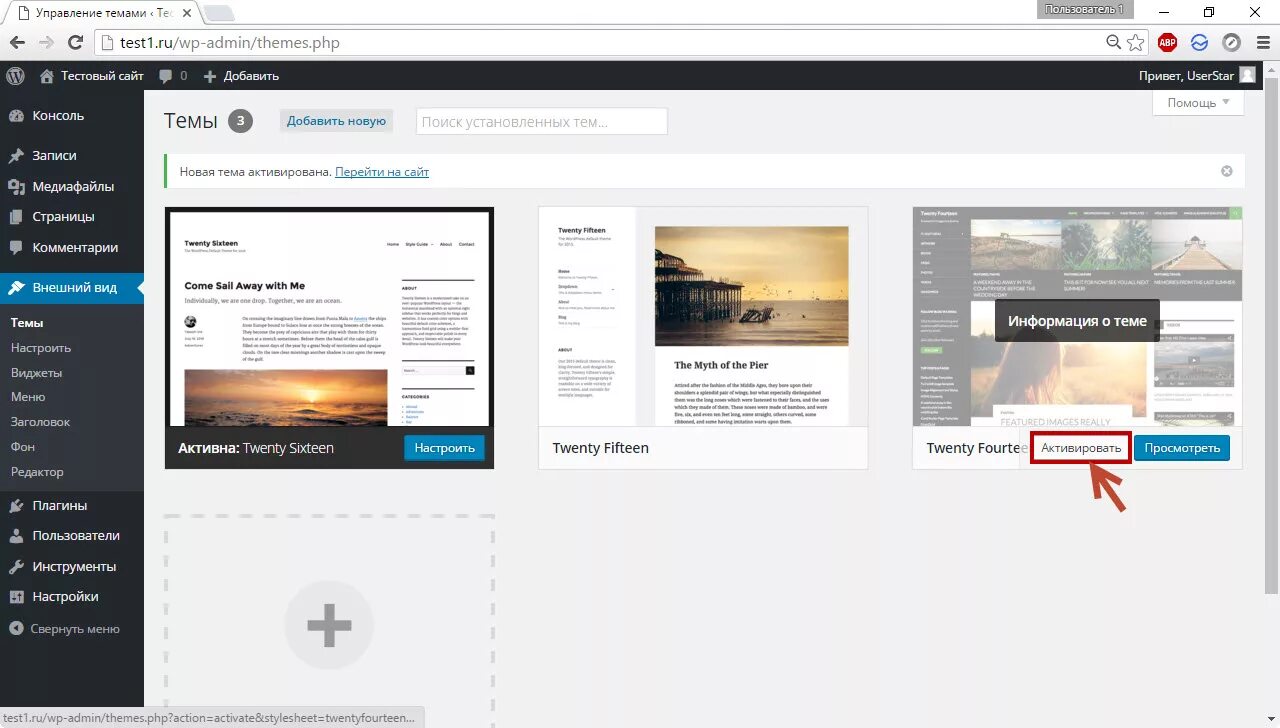Screen dimensions: 1280x728
Task: Open the AdBlock Plus extension icon
Action: (1167, 42)
